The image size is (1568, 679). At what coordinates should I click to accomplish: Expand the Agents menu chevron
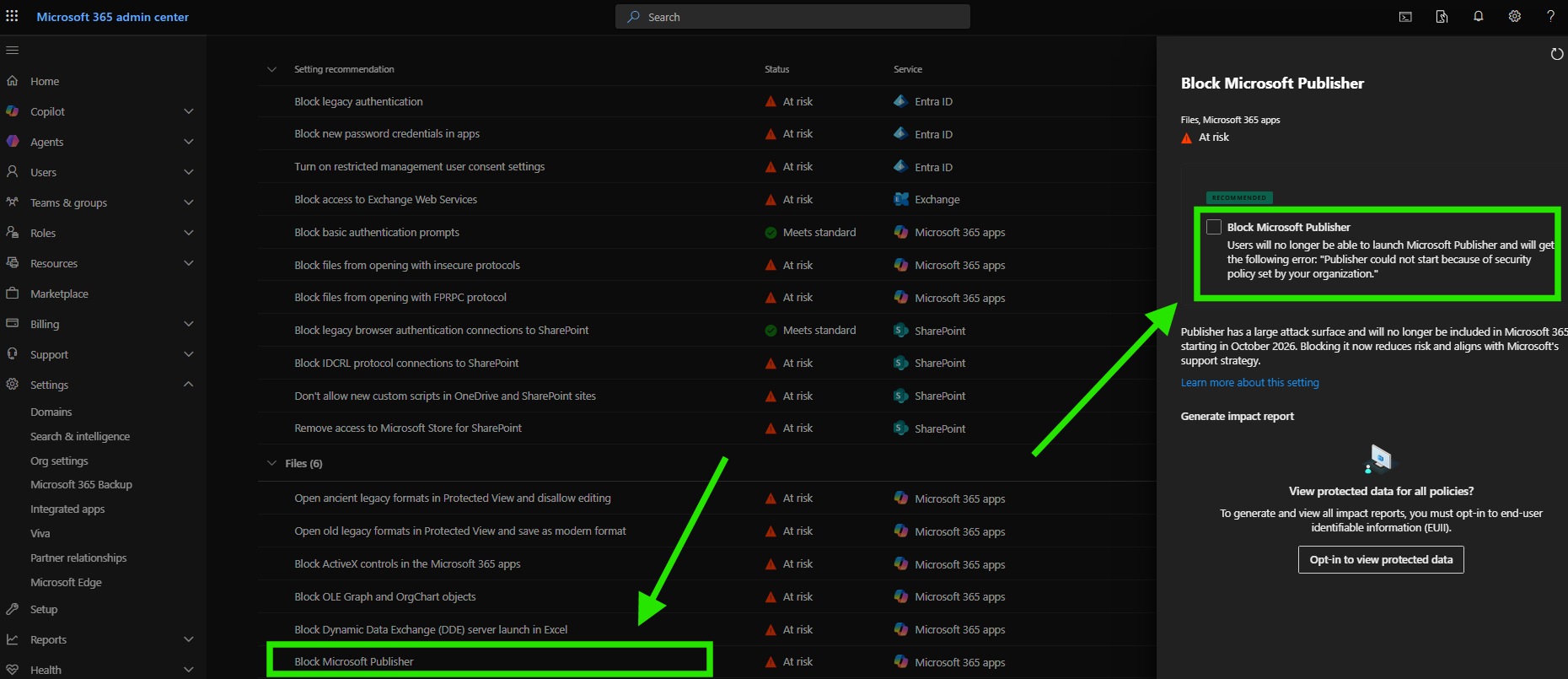(x=189, y=142)
